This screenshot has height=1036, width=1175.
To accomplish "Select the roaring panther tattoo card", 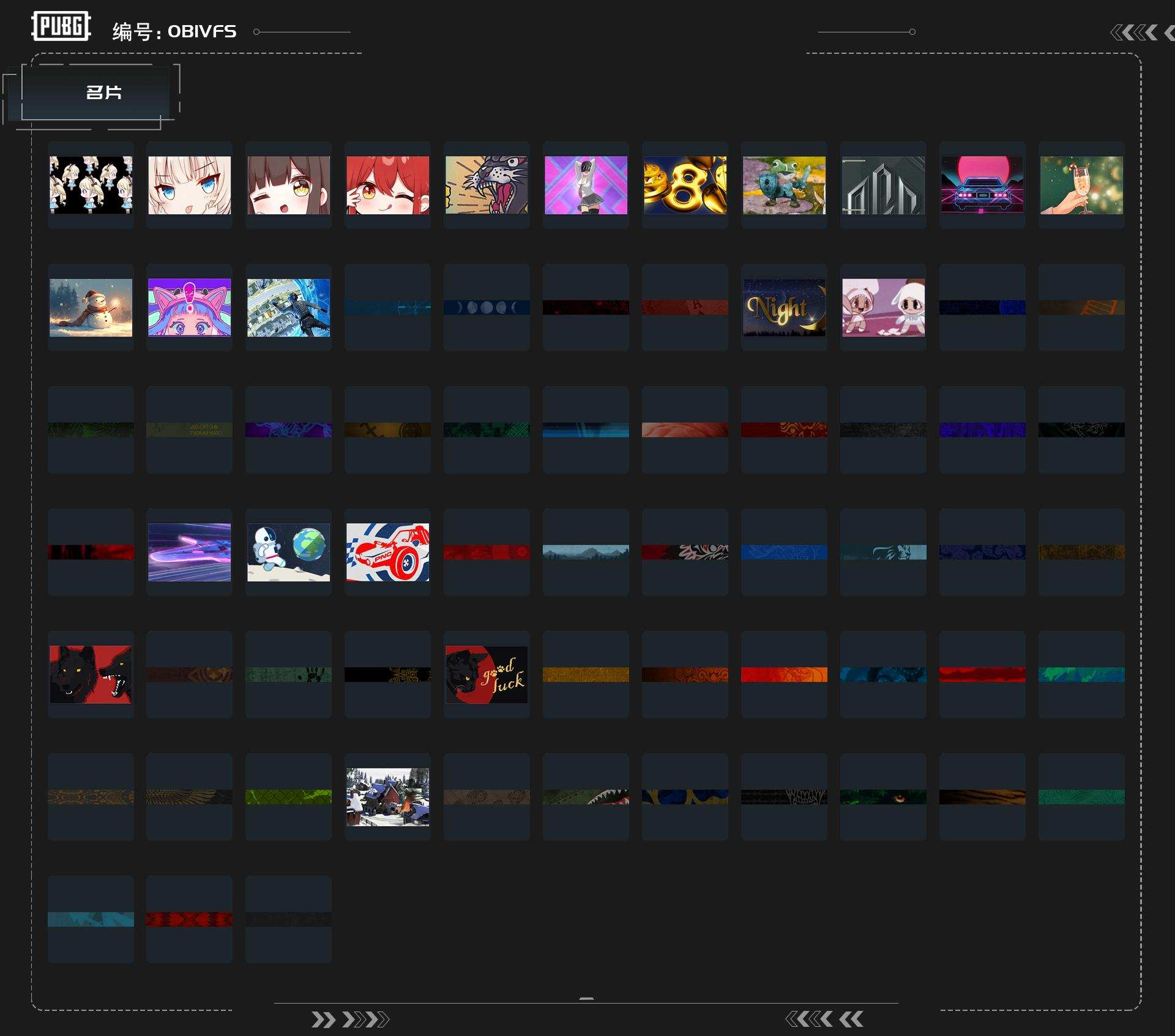I will click(x=487, y=185).
